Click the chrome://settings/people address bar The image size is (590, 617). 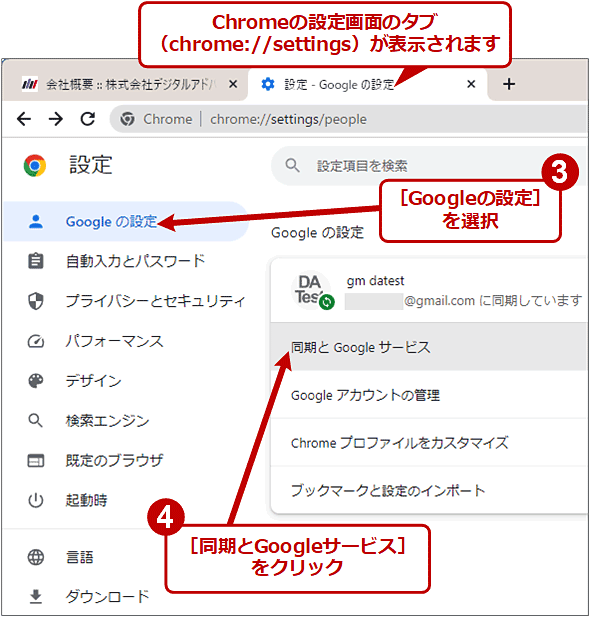point(348,119)
